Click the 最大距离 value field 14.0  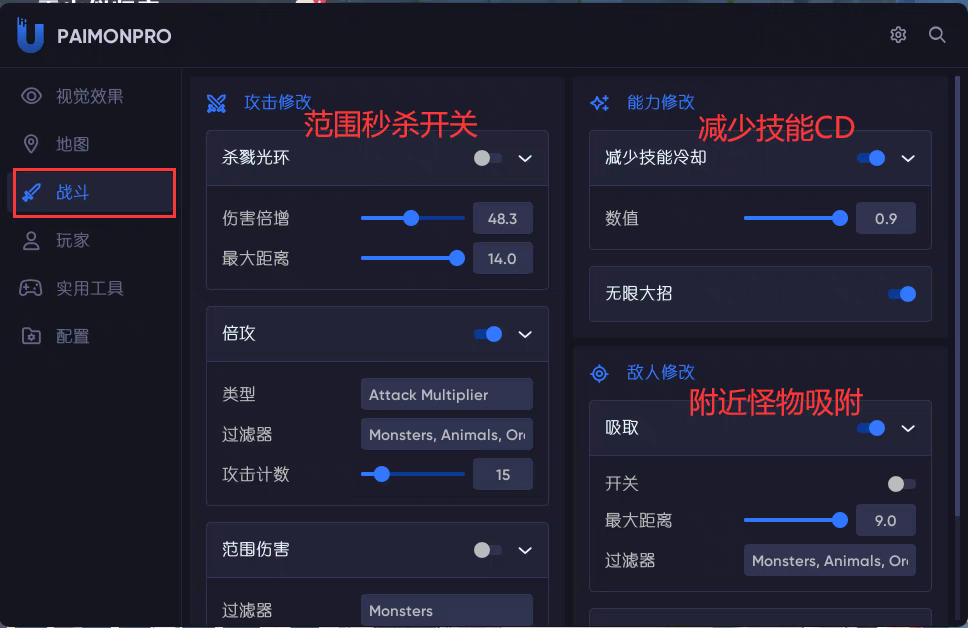[503, 258]
